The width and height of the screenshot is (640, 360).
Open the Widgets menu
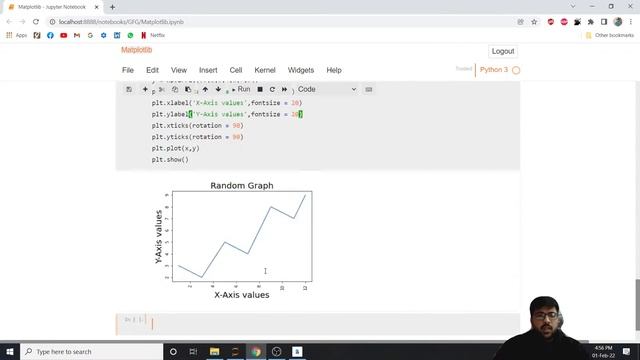(x=301, y=70)
